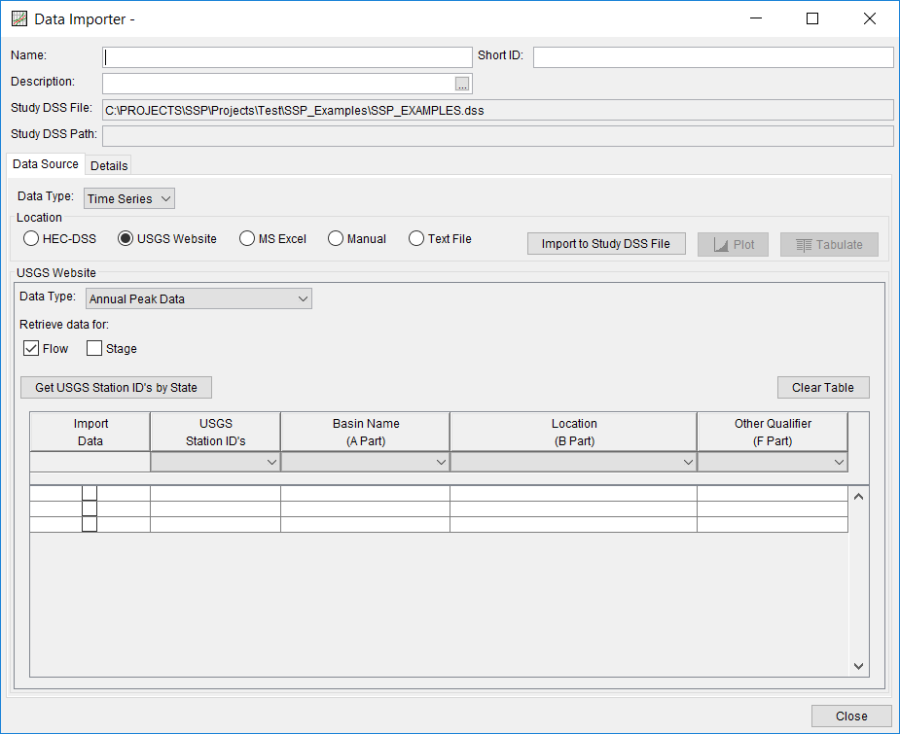Screen dimensions: 900x734
Task: Click the Basin Name (A Part) column header
Action: (x=366, y=432)
